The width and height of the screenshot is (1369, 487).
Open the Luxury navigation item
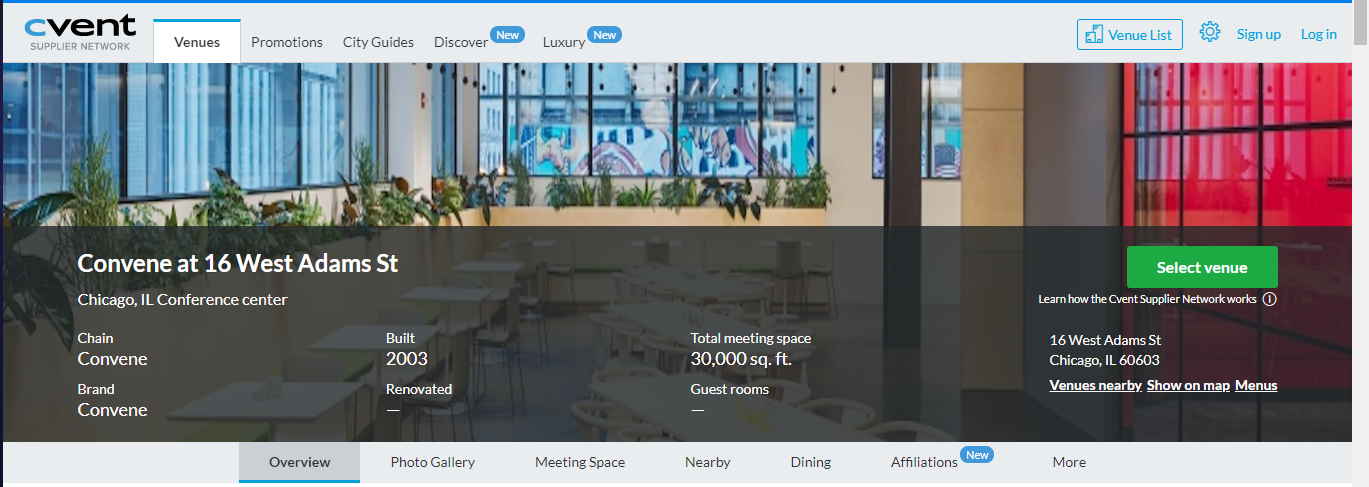click(x=564, y=42)
